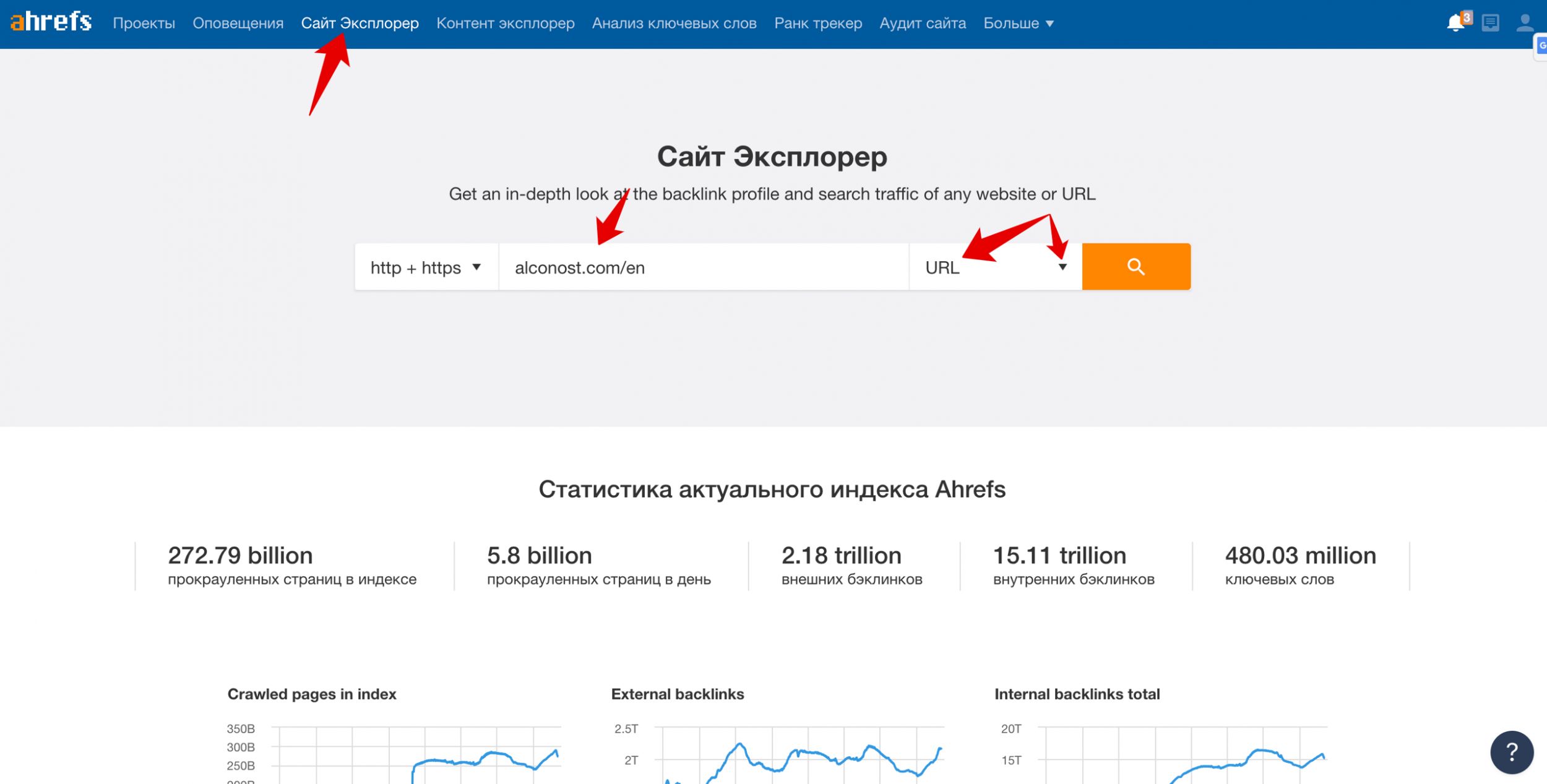Click the alconost.com/en search field
This screenshot has width=1547, height=784.
click(x=704, y=267)
